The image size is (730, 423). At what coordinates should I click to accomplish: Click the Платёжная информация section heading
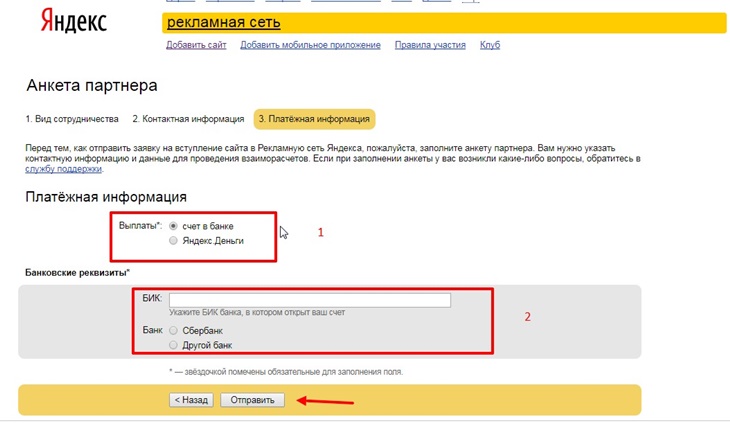coord(106,197)
